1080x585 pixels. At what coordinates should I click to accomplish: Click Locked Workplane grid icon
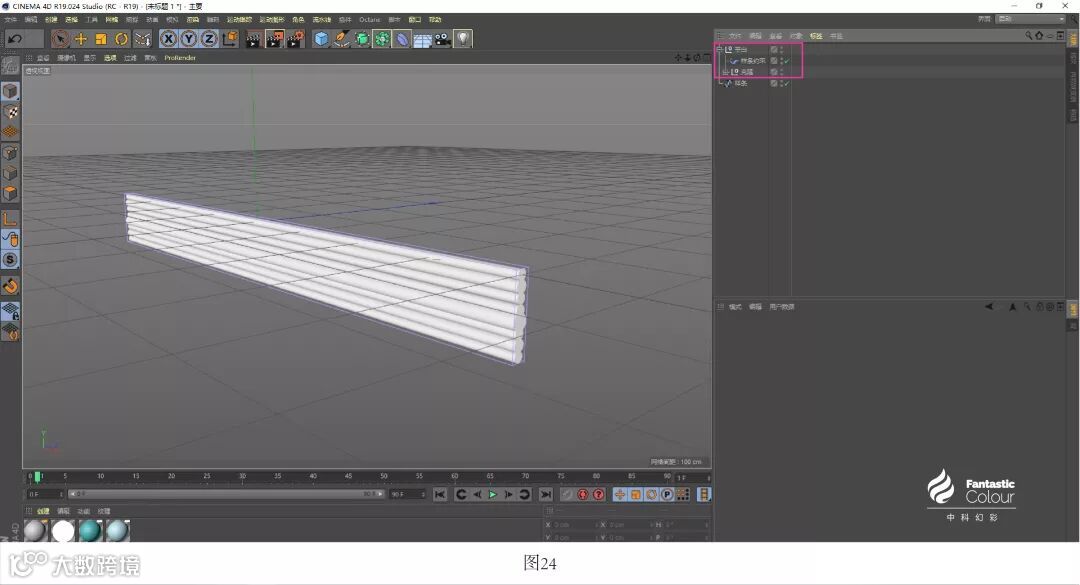click(x=10, y=311)
